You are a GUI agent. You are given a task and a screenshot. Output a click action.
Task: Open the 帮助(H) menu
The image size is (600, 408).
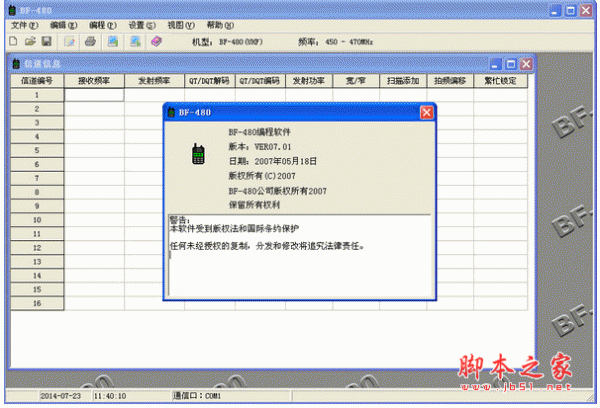point(220,26)
